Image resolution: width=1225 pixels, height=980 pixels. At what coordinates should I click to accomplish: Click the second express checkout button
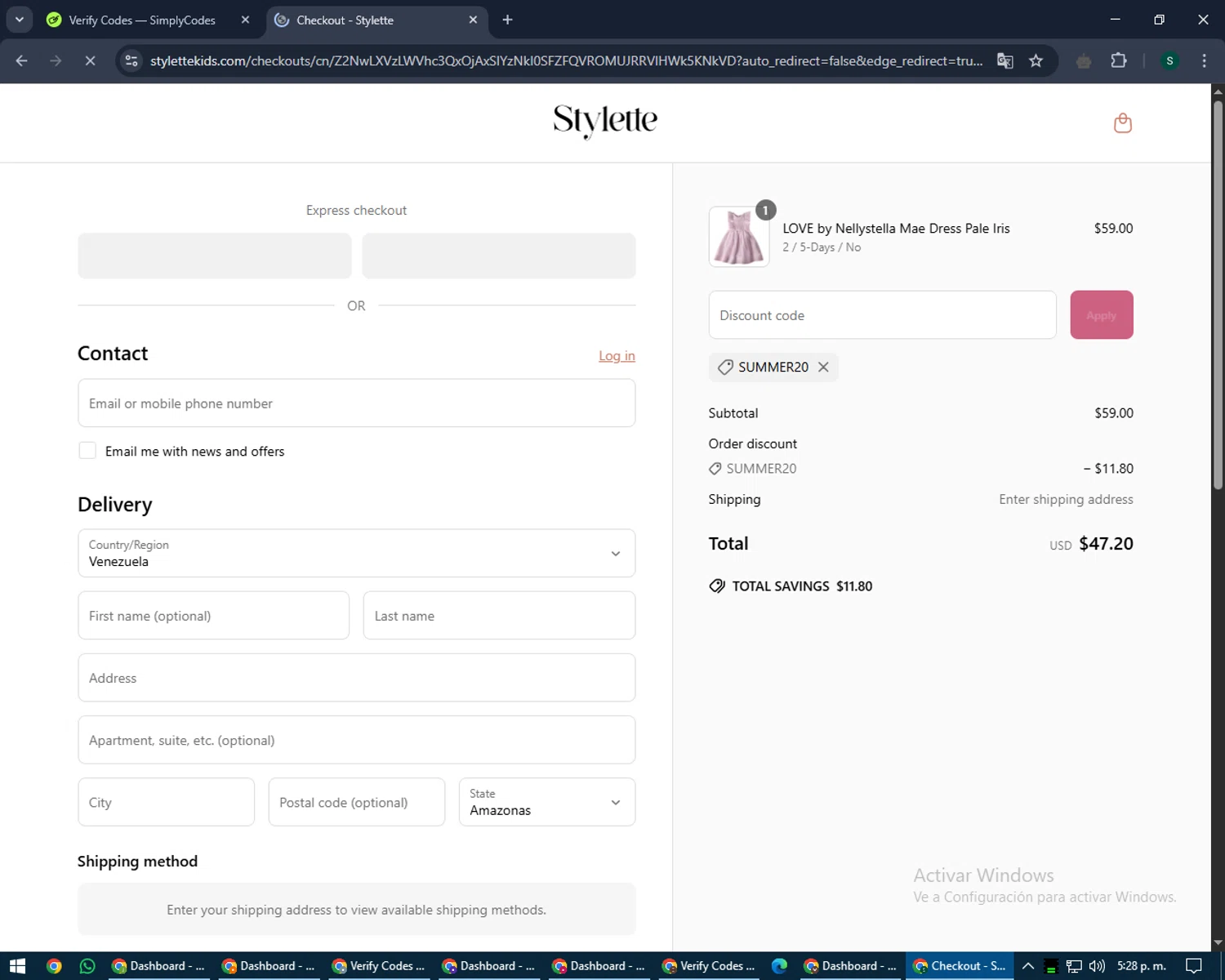pyautogui.click(x=499, y=256)
